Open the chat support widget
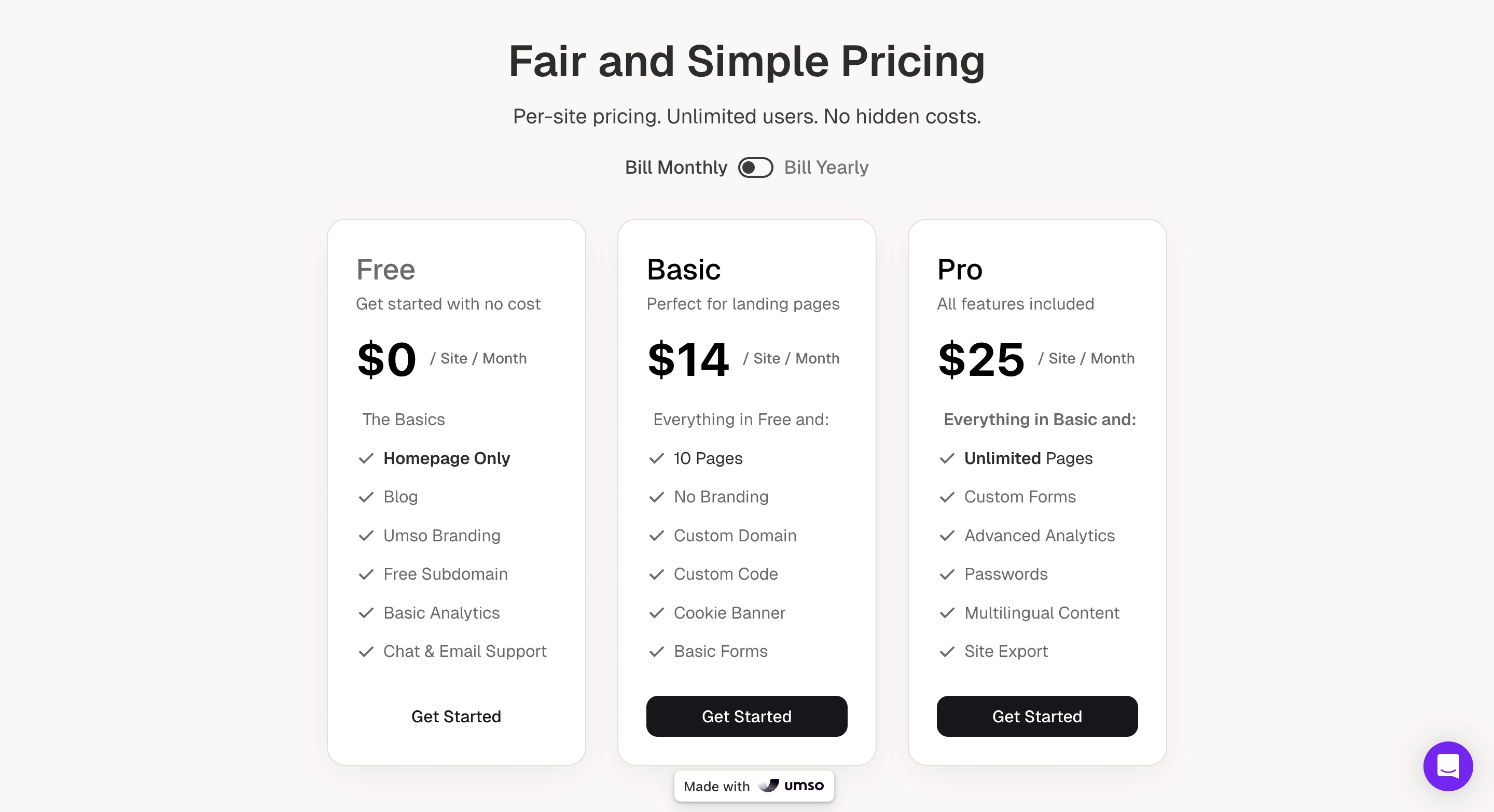 tap(1448, 766)
